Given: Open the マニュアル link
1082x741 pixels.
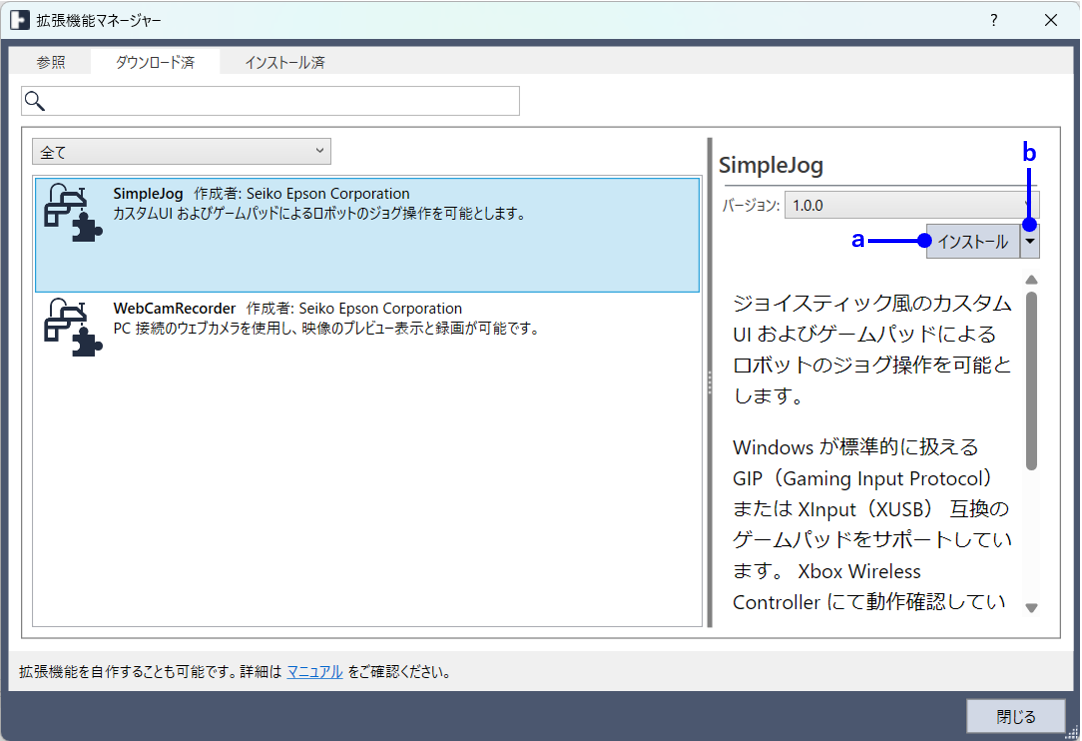Looking at the screenshot, I should click(x=315, y=672).
